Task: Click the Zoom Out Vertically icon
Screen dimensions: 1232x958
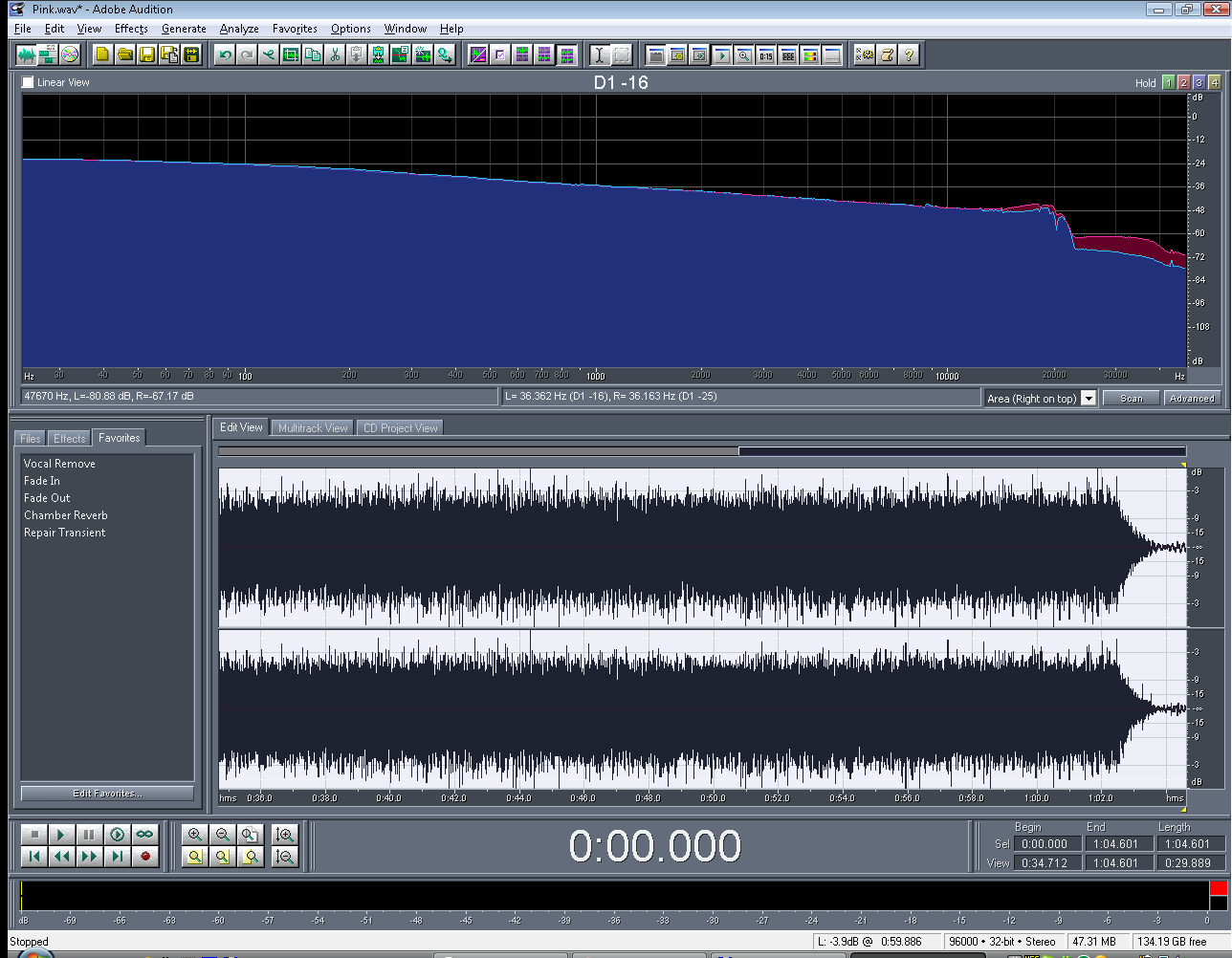Action: tap(284, 857)
